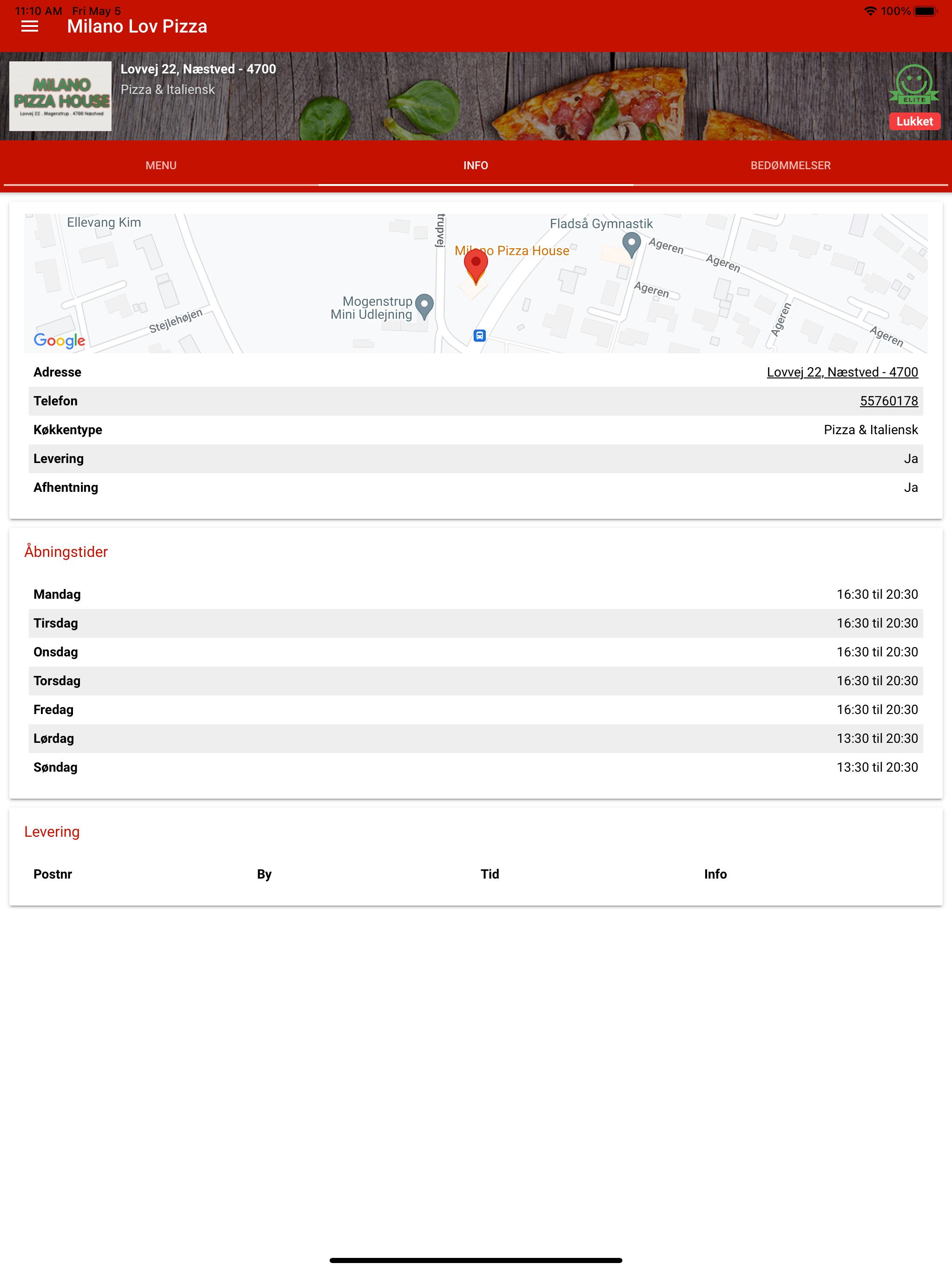Image resolution: width=952 pixels, height=1270 pixels.
Task: Open the Lovvej 22, Næstved address link
Action: pyautogui.click(x=842, y=372)
